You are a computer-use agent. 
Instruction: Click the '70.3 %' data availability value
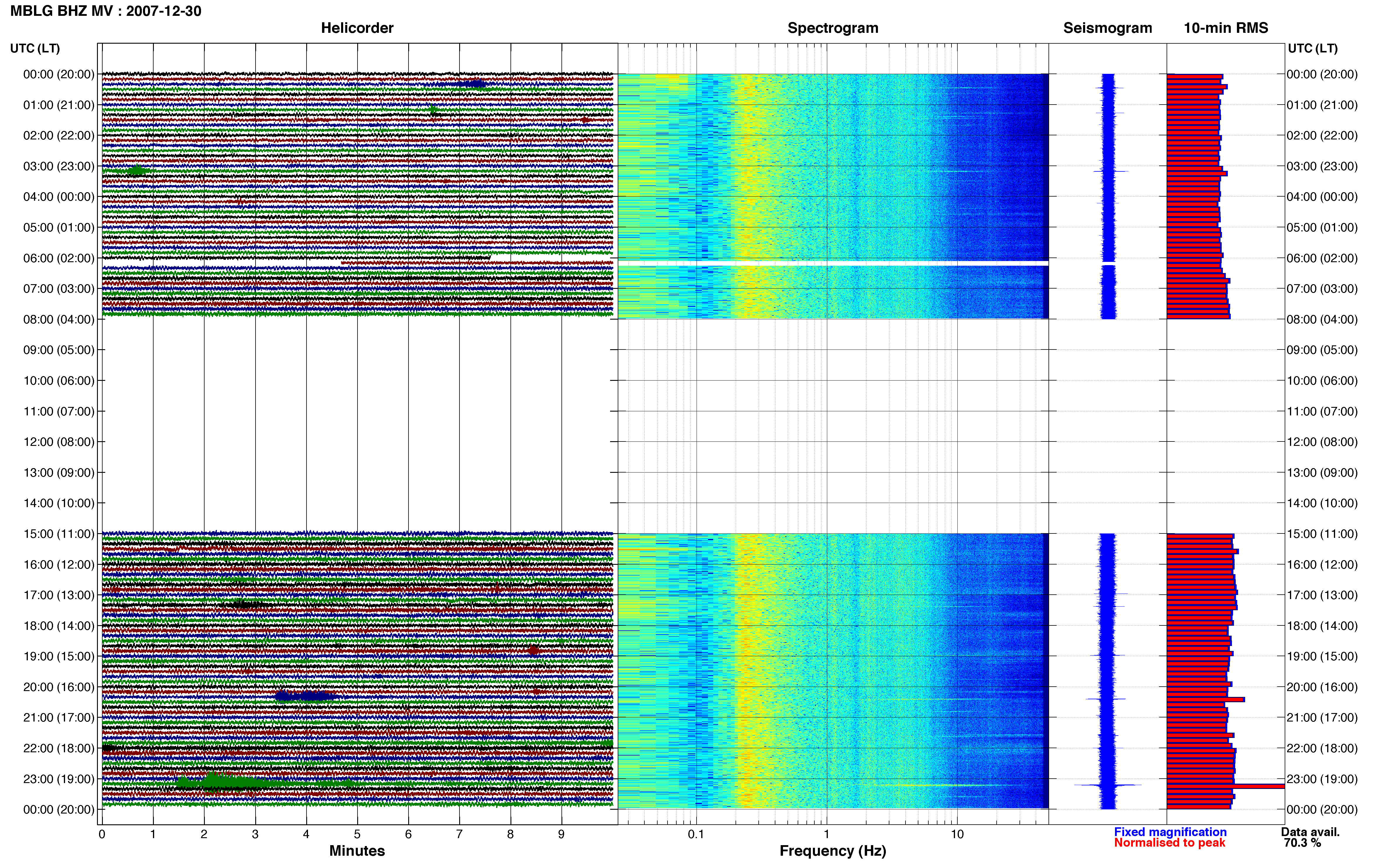click(1303, 843)
